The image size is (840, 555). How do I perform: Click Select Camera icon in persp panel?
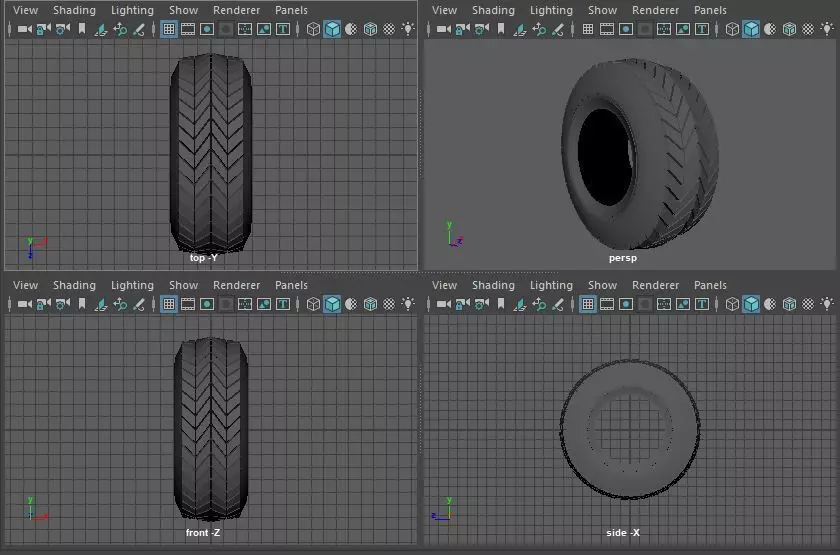pyautogui.click(x=444, y=29)
